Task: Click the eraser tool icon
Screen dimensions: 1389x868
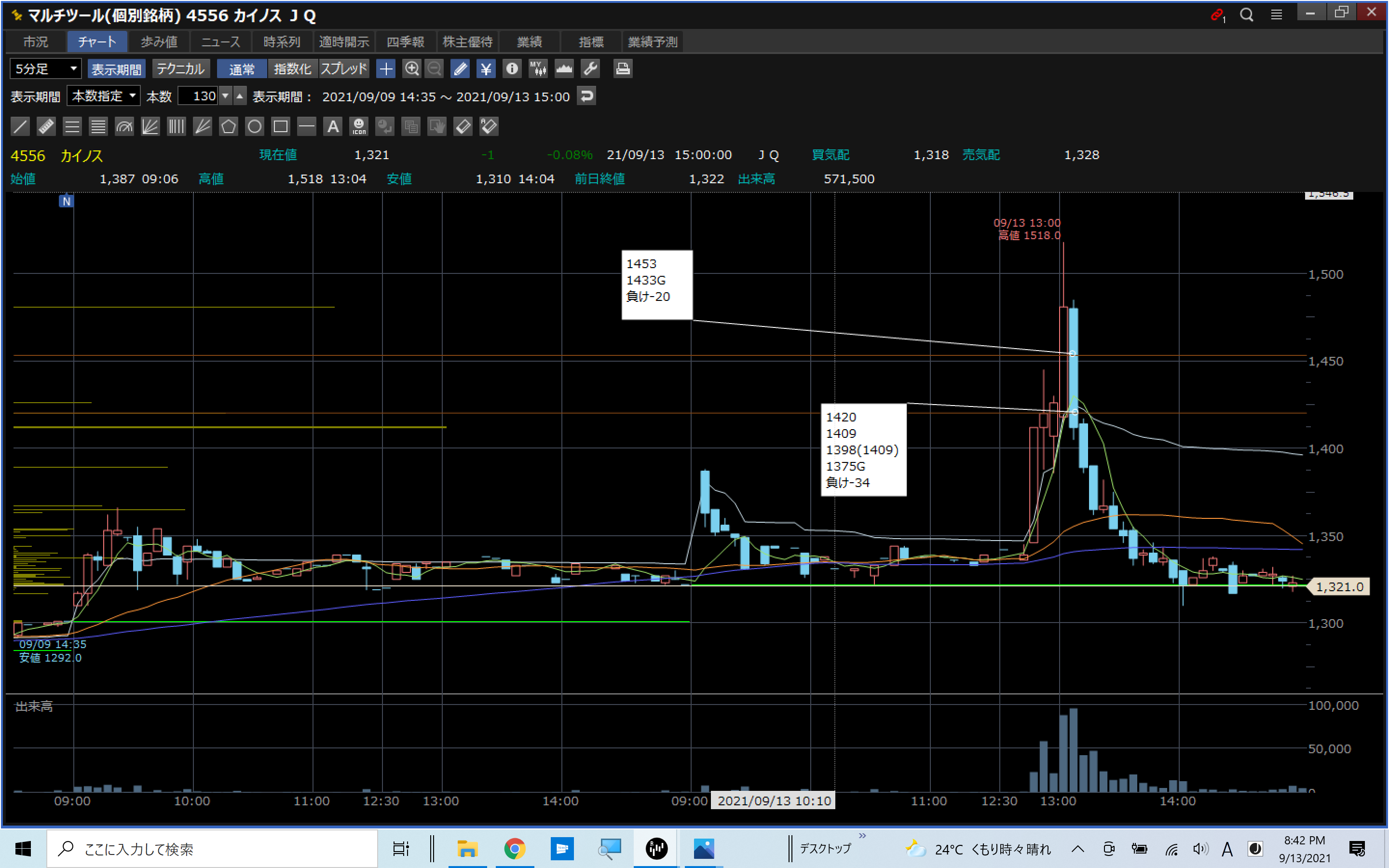Action: coord(463,126)
